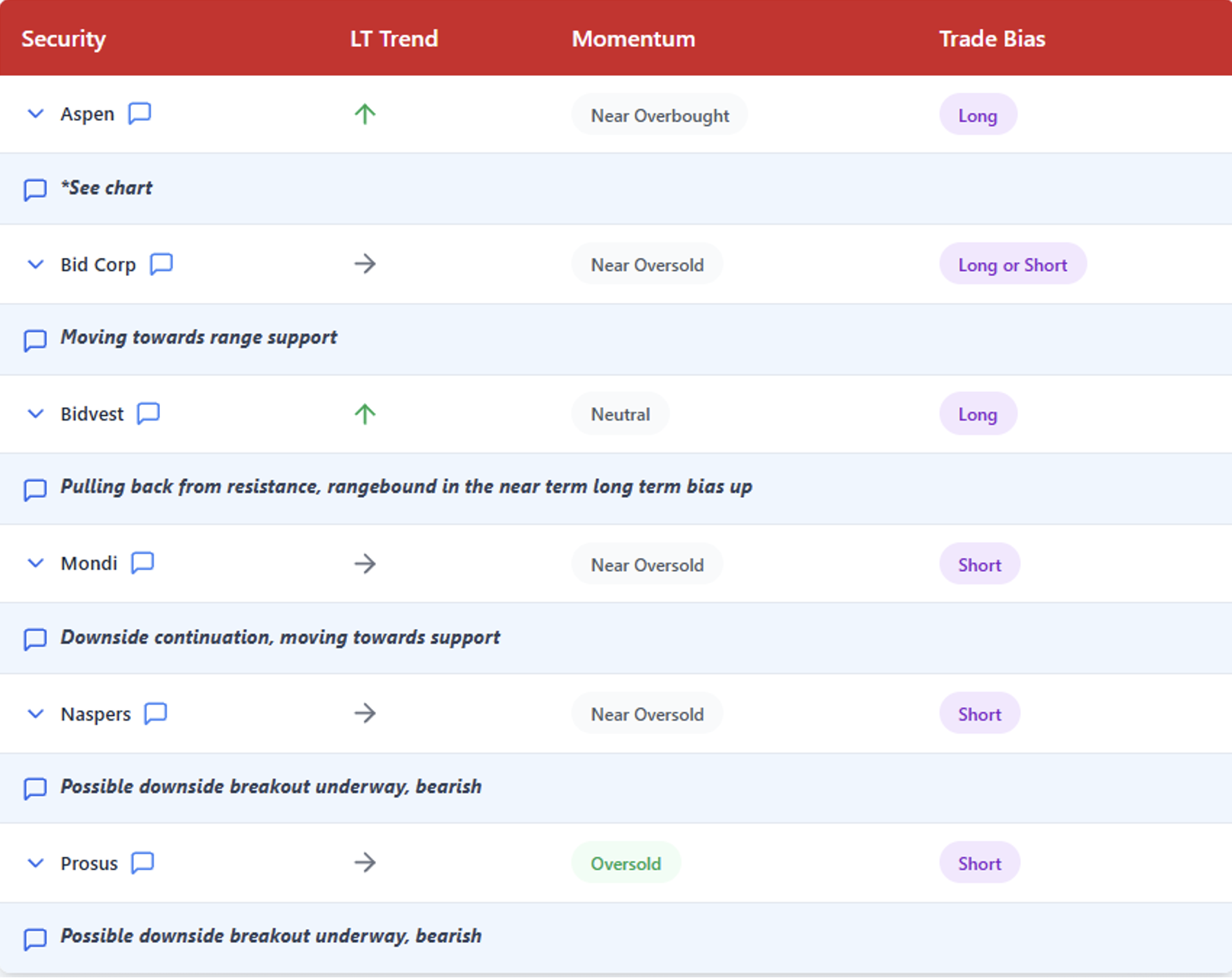Viewport: 1232px width, 978px height.
Task: Click Naspers' 'Near Oversold' momentum badge
Action: (x=647, y=714)
